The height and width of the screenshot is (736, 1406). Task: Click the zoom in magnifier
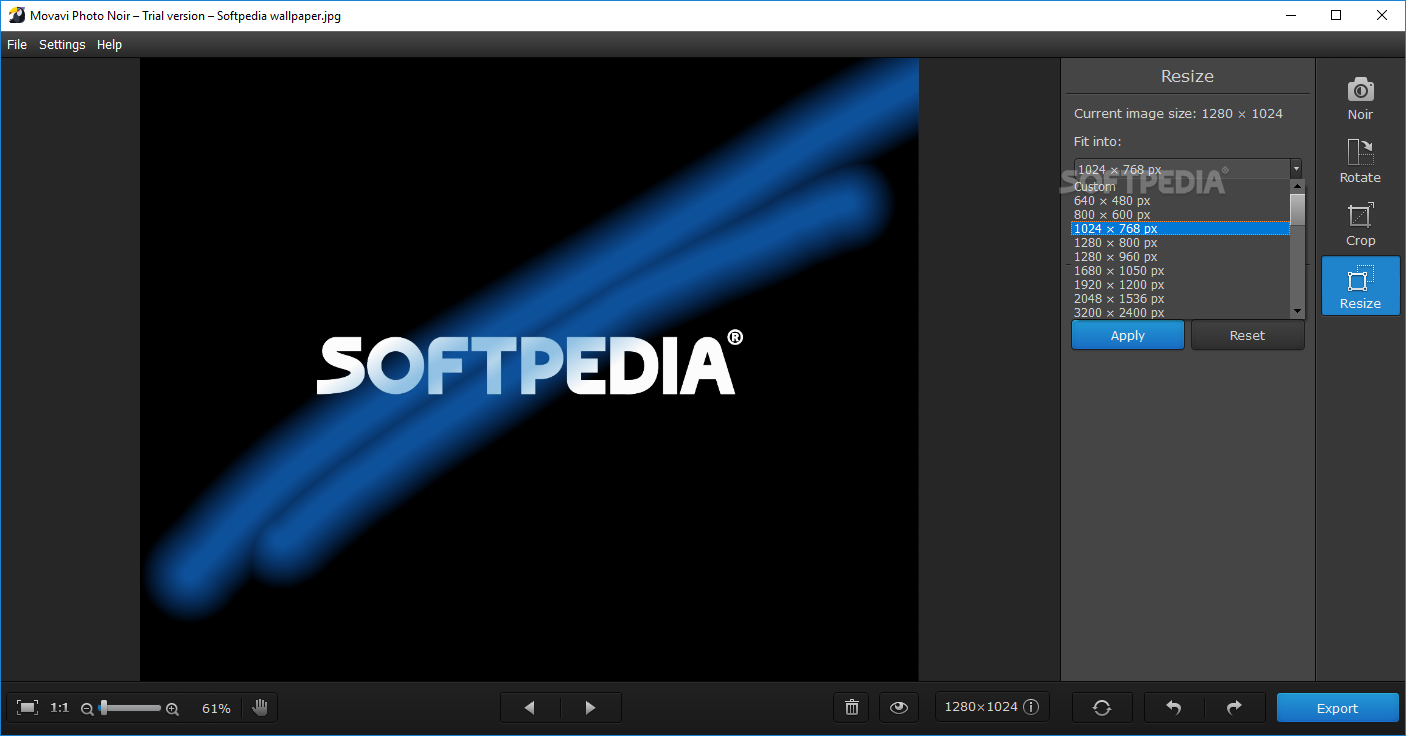tap(172, 709)
